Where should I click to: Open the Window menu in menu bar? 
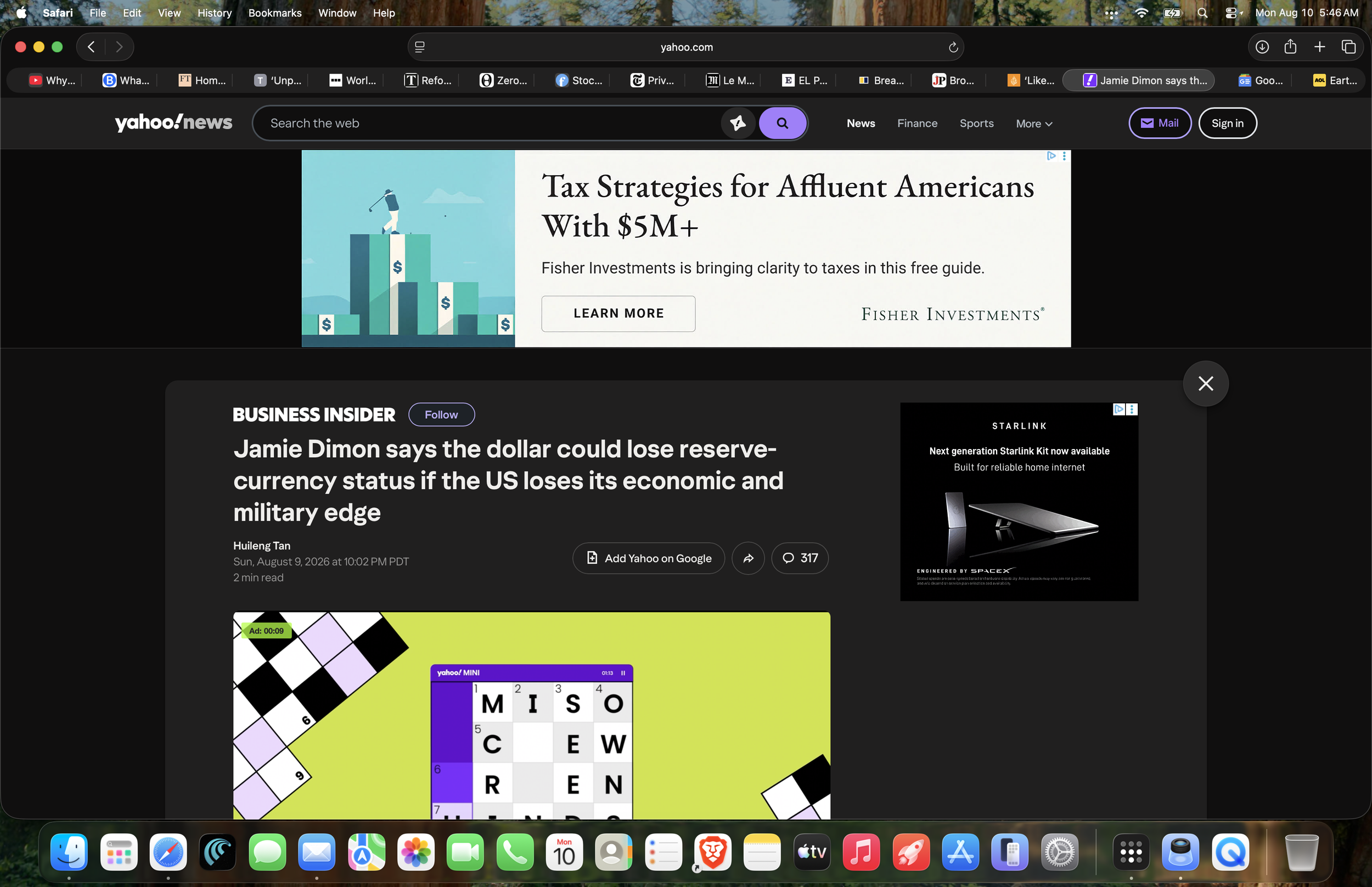[337, 13]
